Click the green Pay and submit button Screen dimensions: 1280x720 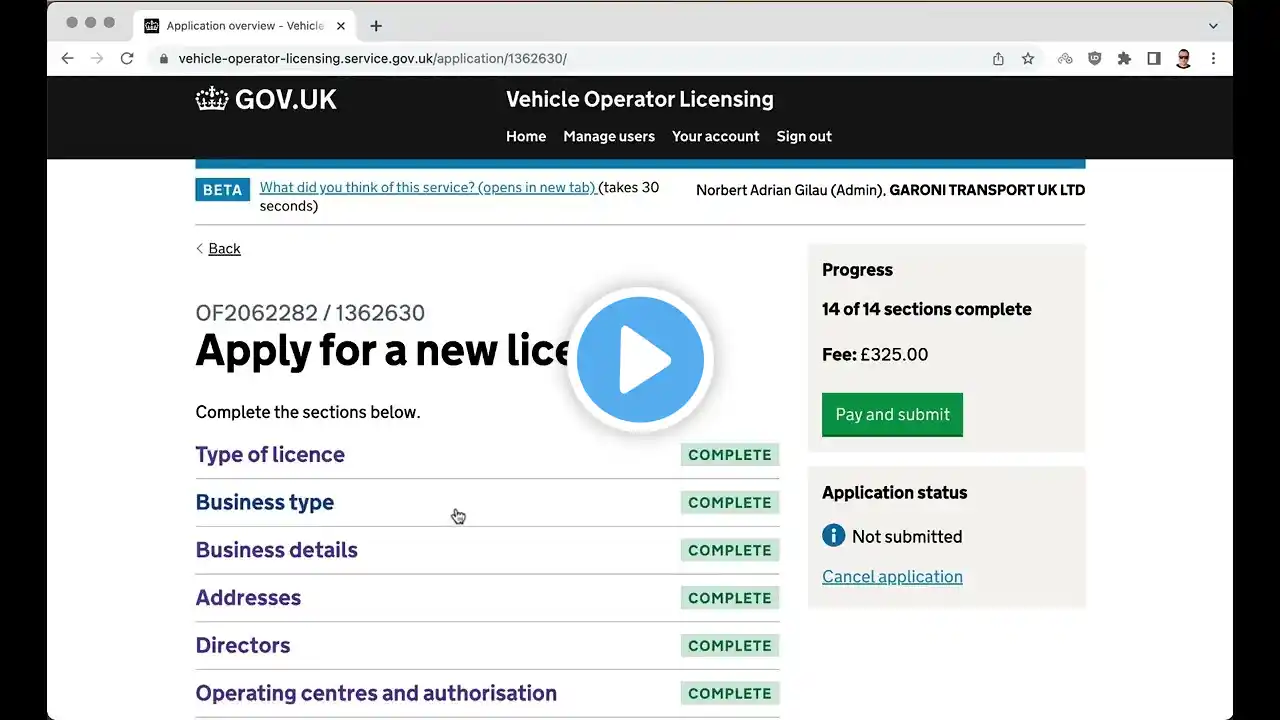pos(892,414)
